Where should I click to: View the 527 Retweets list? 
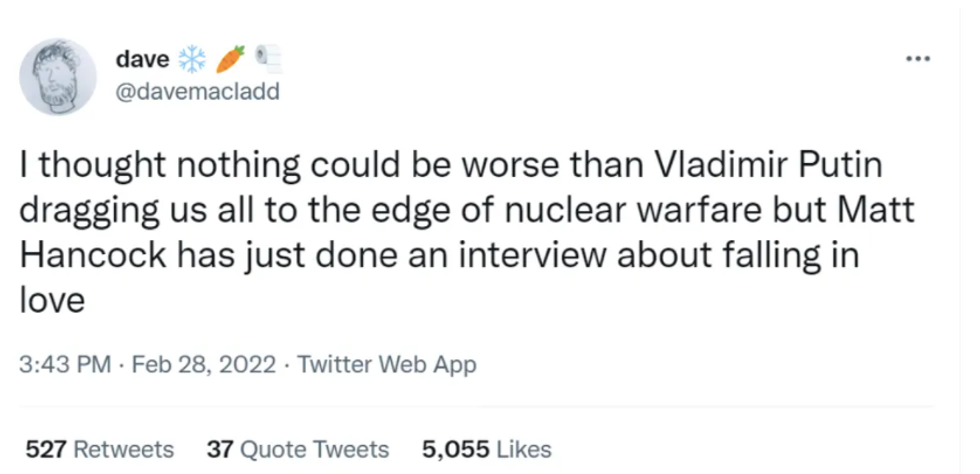click(x=99, y=450)
